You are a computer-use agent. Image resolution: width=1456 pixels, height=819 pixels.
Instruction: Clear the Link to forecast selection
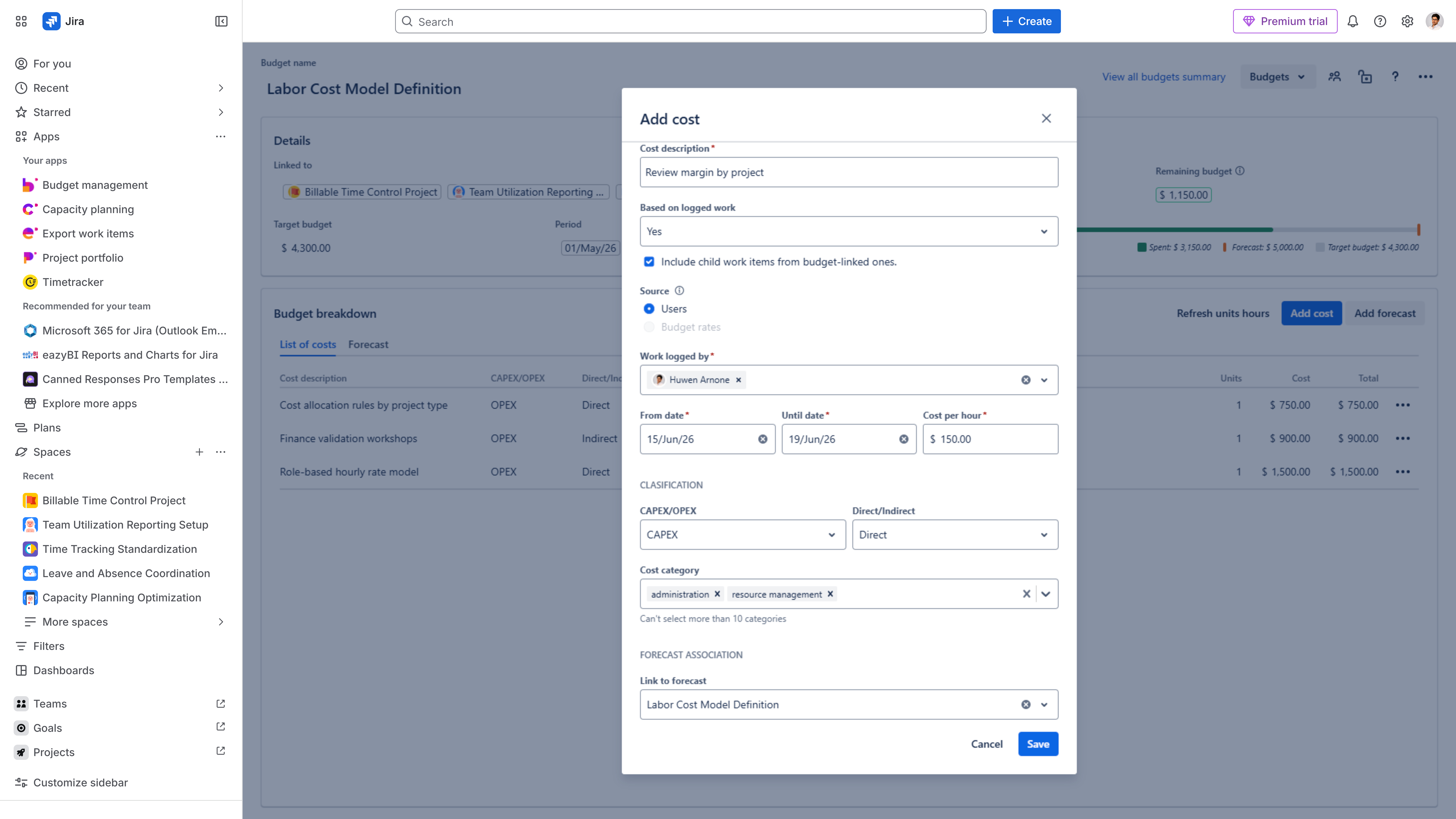tap(1026, 705)
